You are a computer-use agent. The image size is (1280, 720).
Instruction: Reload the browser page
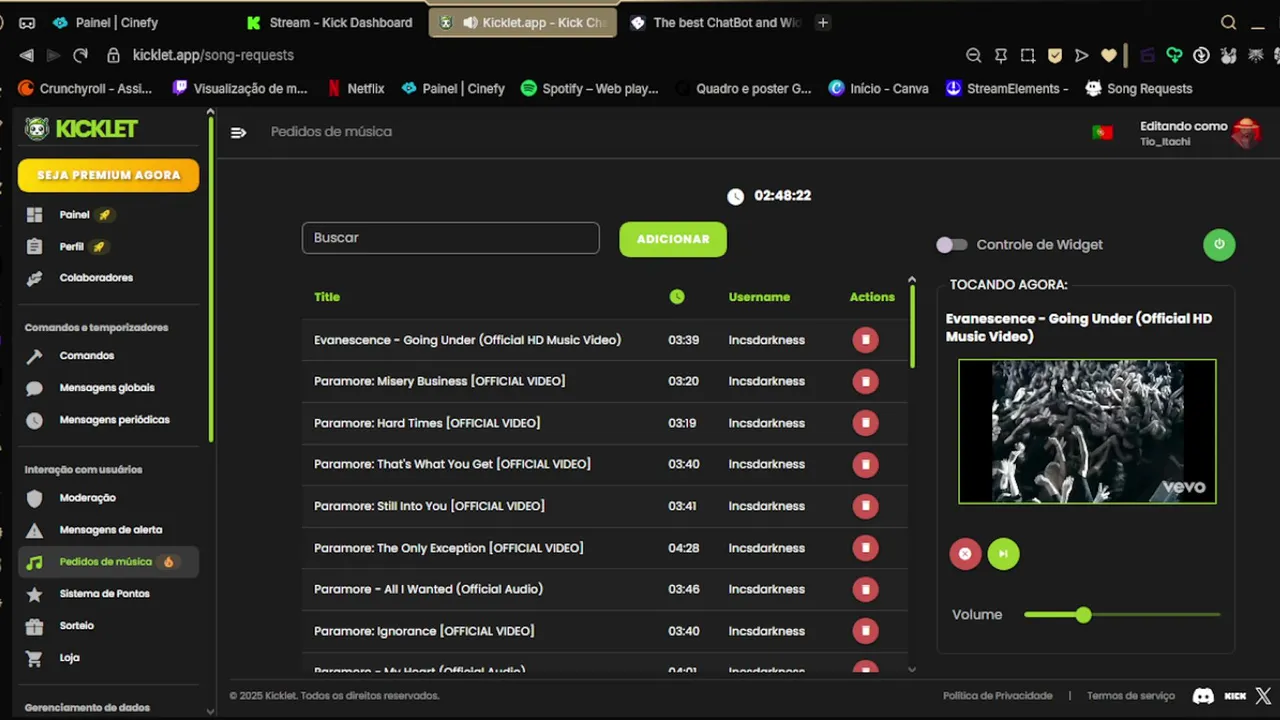tap(80, 55)
